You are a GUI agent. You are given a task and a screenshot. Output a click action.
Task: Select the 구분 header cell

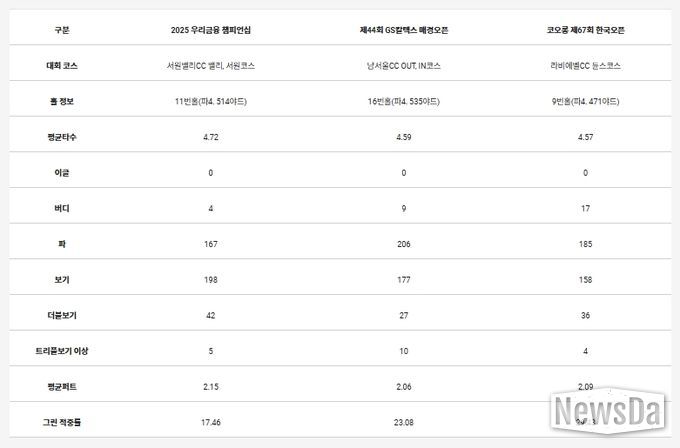[63, 30]
